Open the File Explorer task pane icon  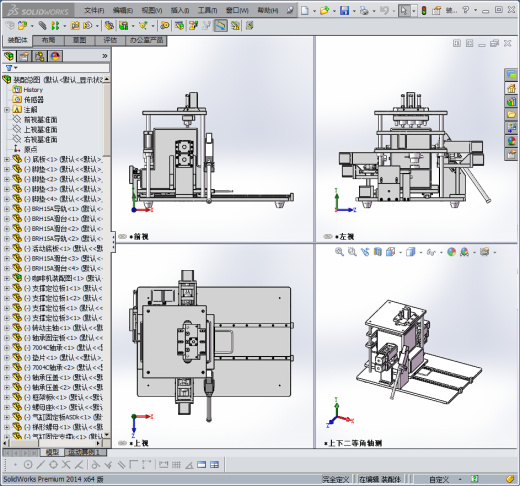pos(511,114)
